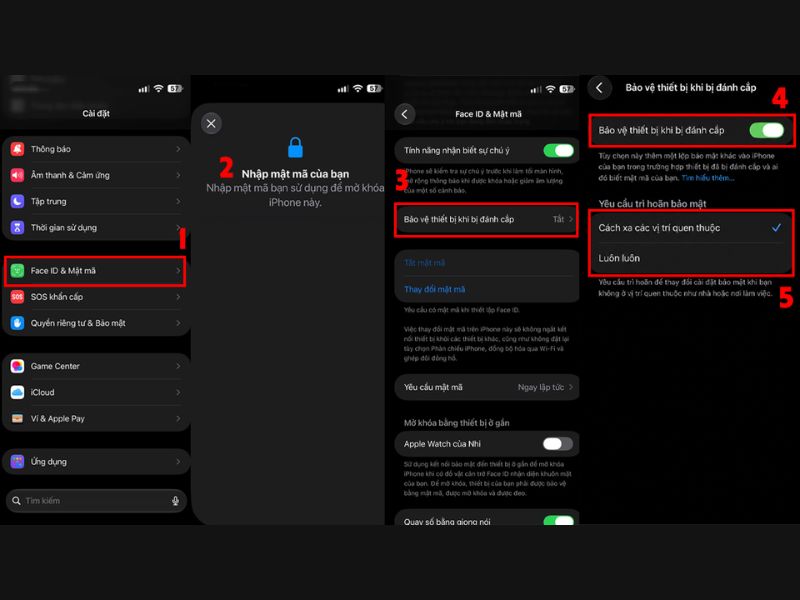Toggle Tính năng nhận biết sự chú ý switch

pos(559,151)
